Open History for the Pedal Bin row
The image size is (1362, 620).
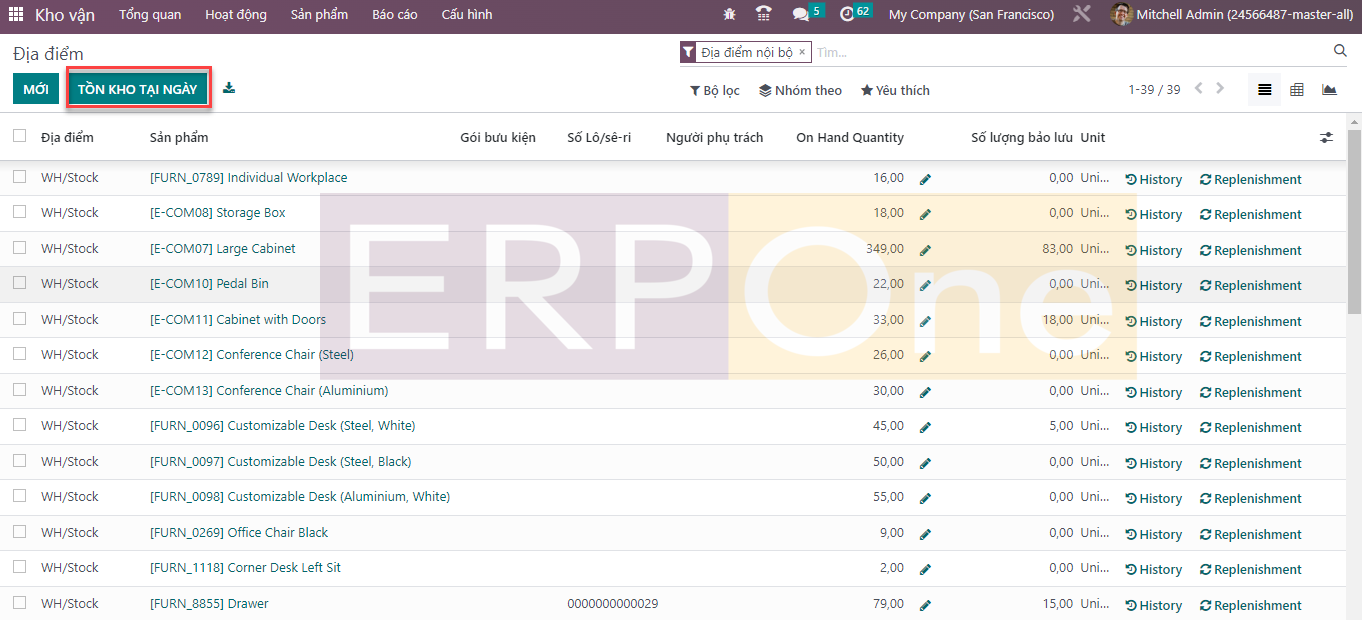(x=1153, y=285)
